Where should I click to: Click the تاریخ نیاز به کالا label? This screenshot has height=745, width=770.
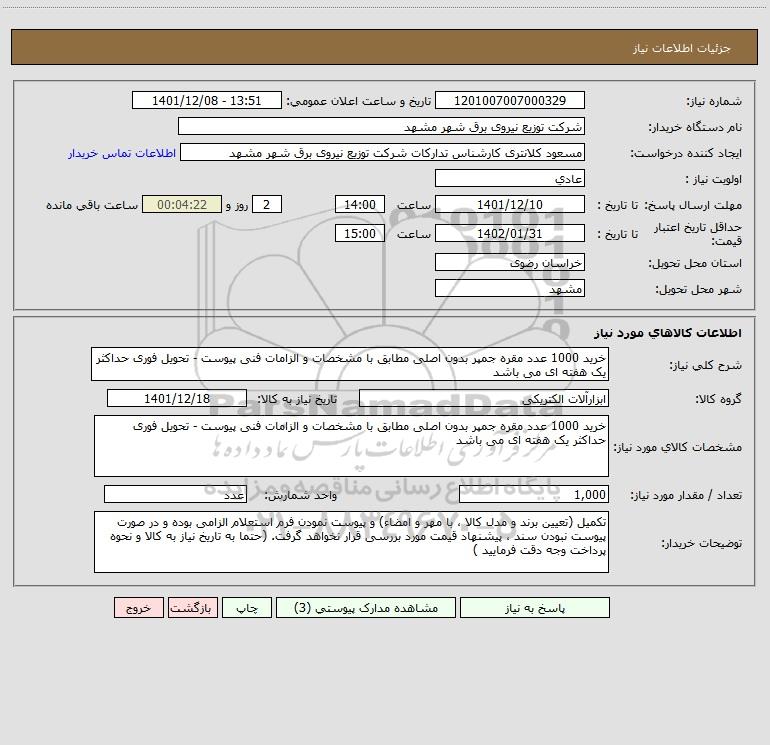pyautogui.click(x=298, y=399)
